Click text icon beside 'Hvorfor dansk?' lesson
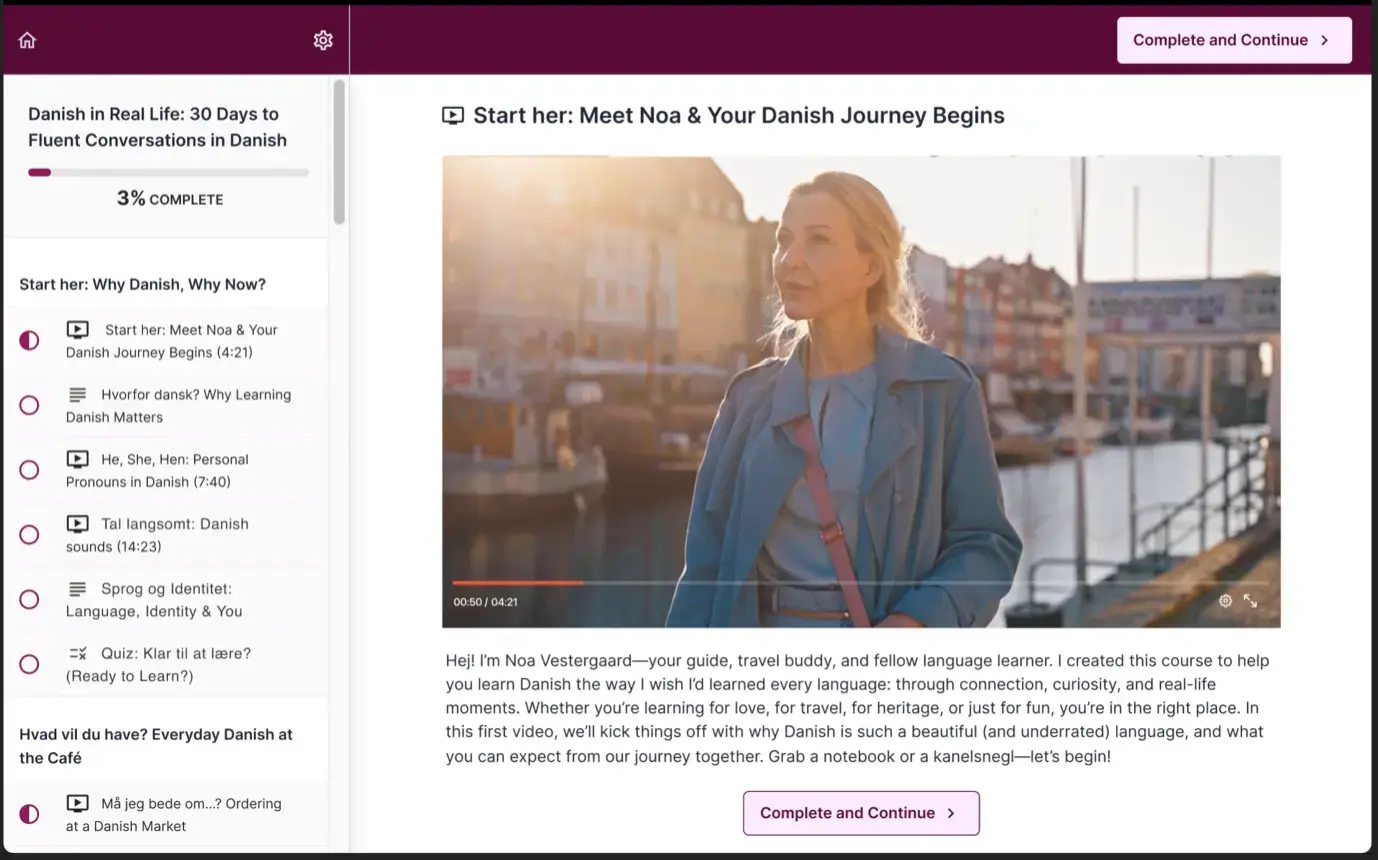This screenshot has height=860, width=1378. (x=77, y=394)
